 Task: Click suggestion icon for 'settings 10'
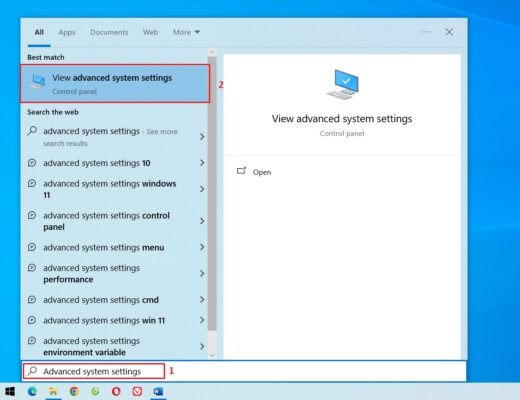coord(32,163)
